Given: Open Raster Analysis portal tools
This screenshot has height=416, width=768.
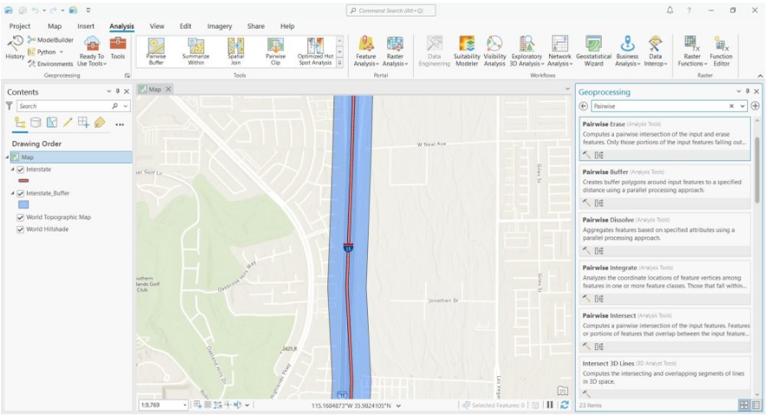Looking at the screenshot, I should point(395,51).
